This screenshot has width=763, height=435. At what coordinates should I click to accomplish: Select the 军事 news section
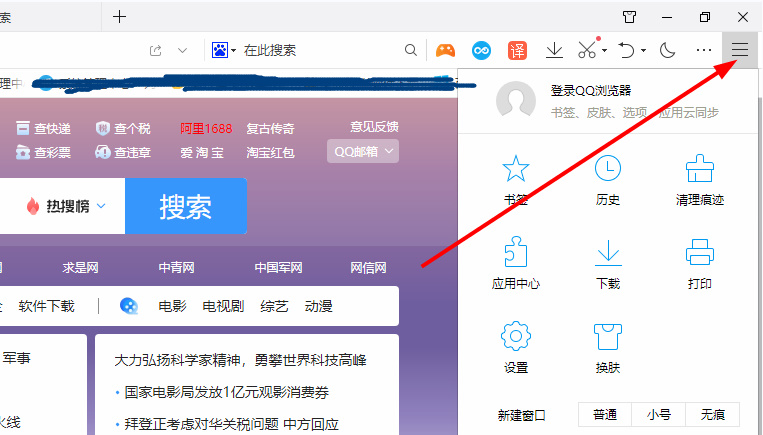17,358
